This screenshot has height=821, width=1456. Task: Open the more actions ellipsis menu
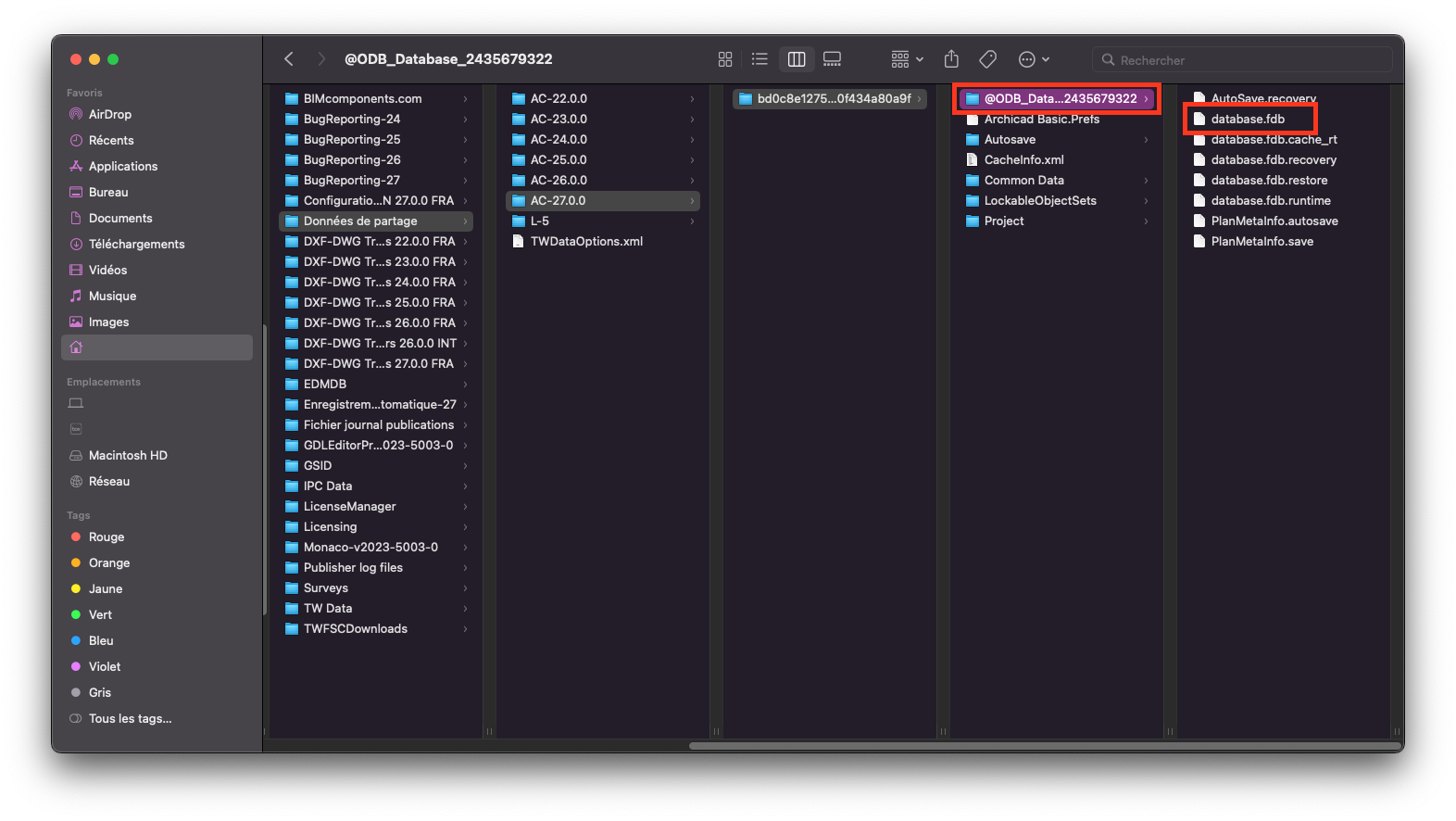click(1034, 59)
